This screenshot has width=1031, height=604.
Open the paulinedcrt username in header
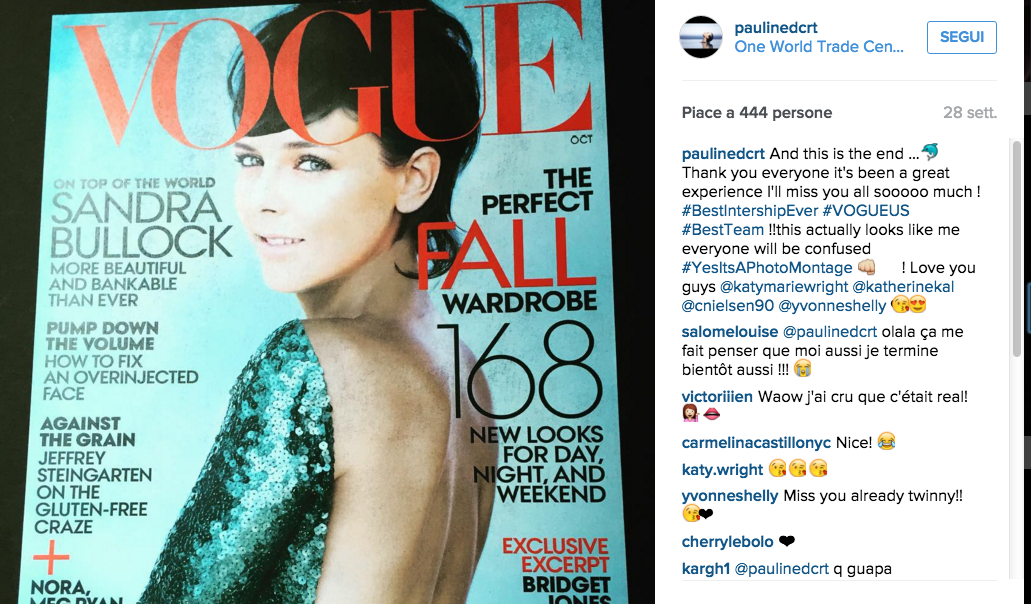click(x=776, y=28)
